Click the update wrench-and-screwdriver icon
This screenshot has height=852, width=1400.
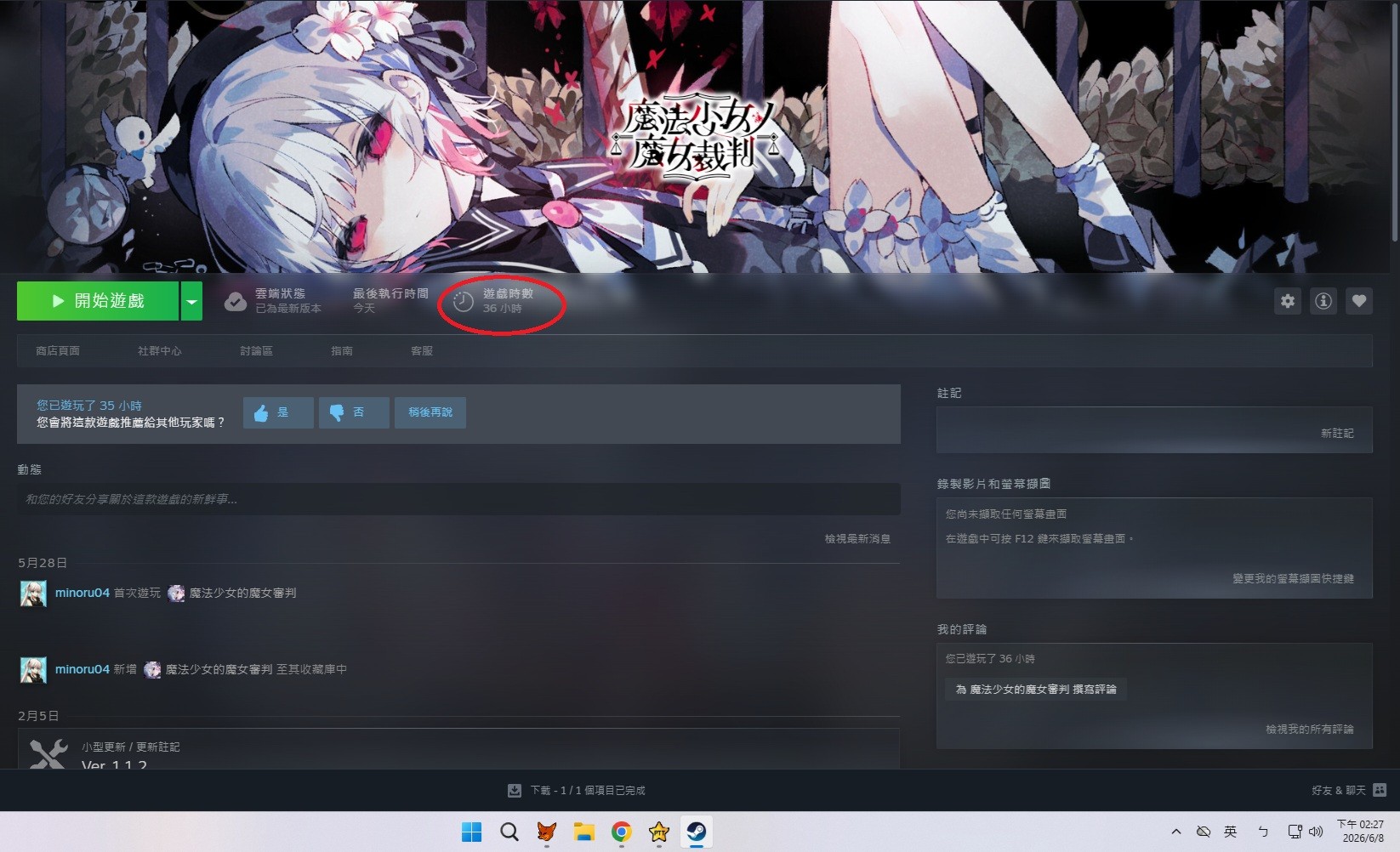48,754
